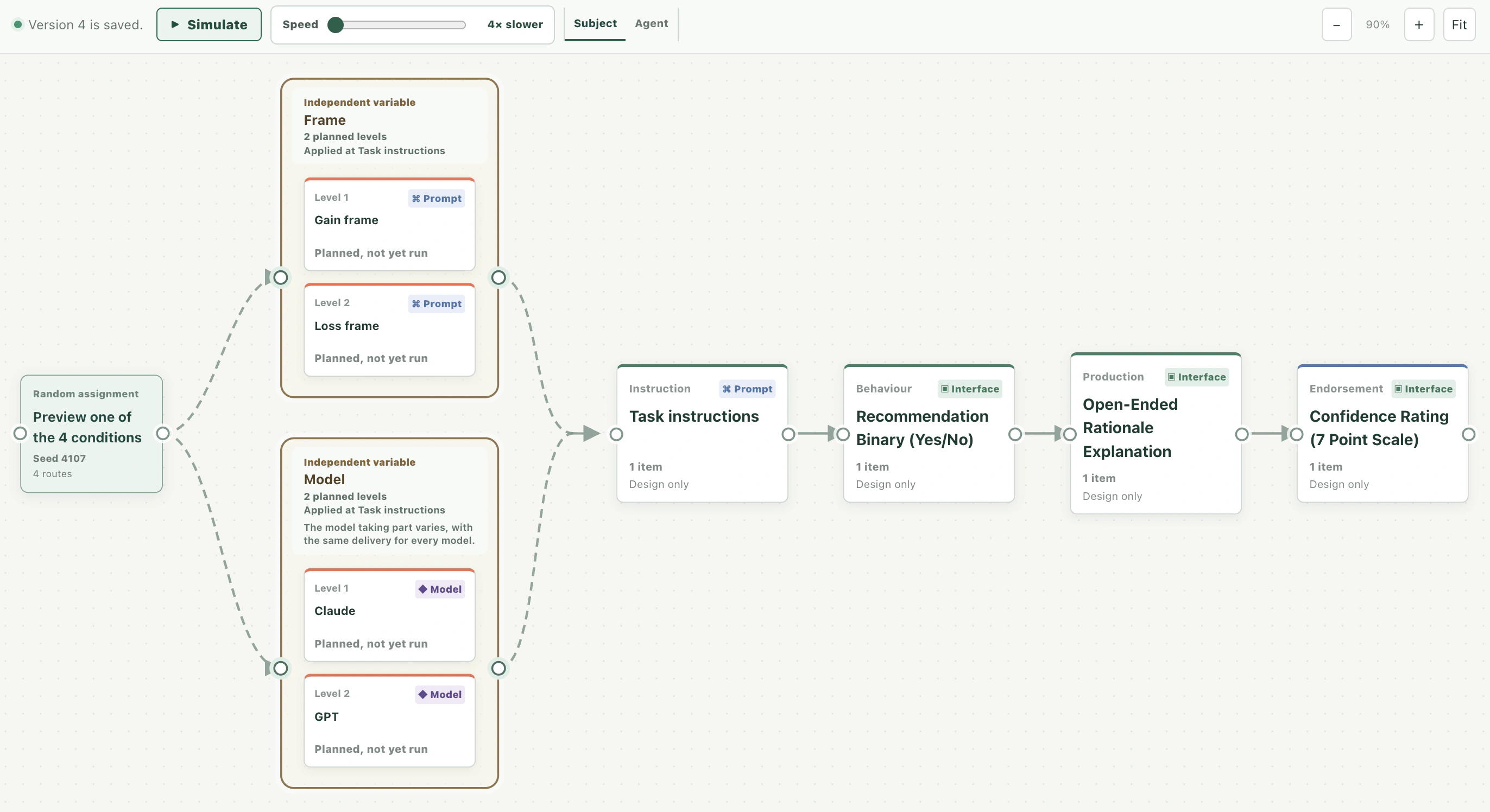The image size is (1490, 812).
Task: Open the Frame independent variable header
Action: (389, 125)
